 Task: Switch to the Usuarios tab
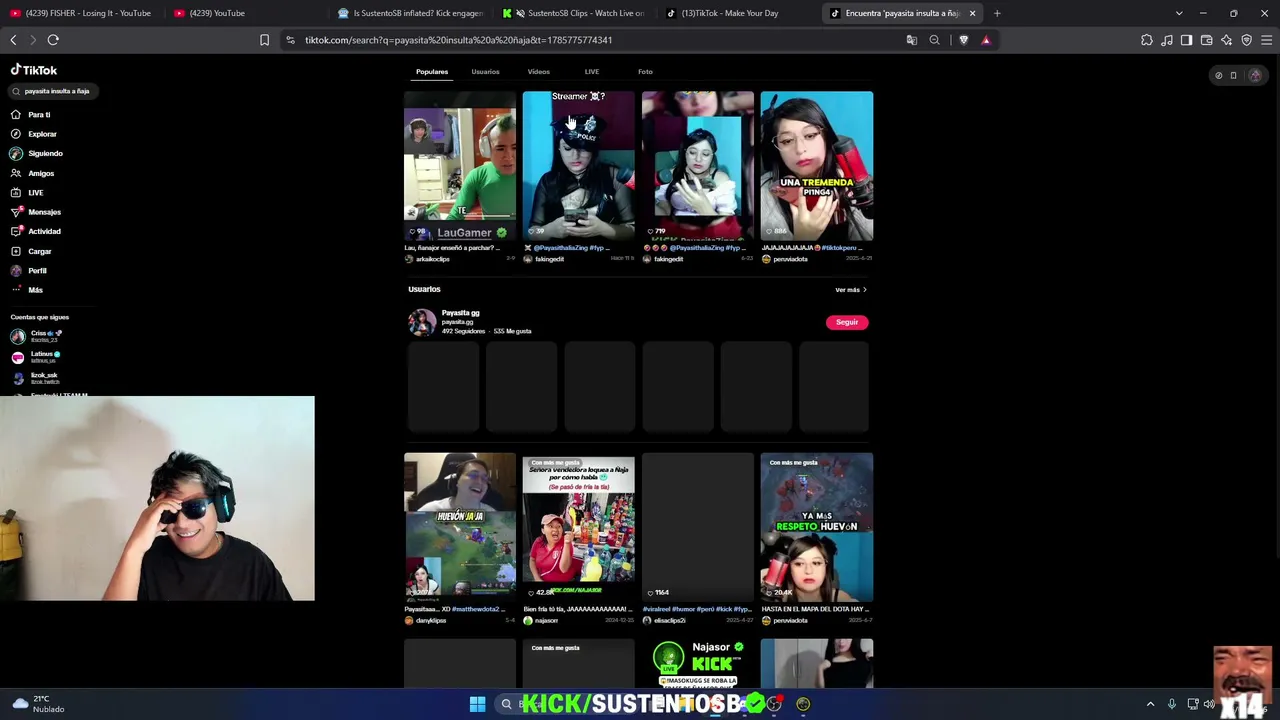click(485, 72)
